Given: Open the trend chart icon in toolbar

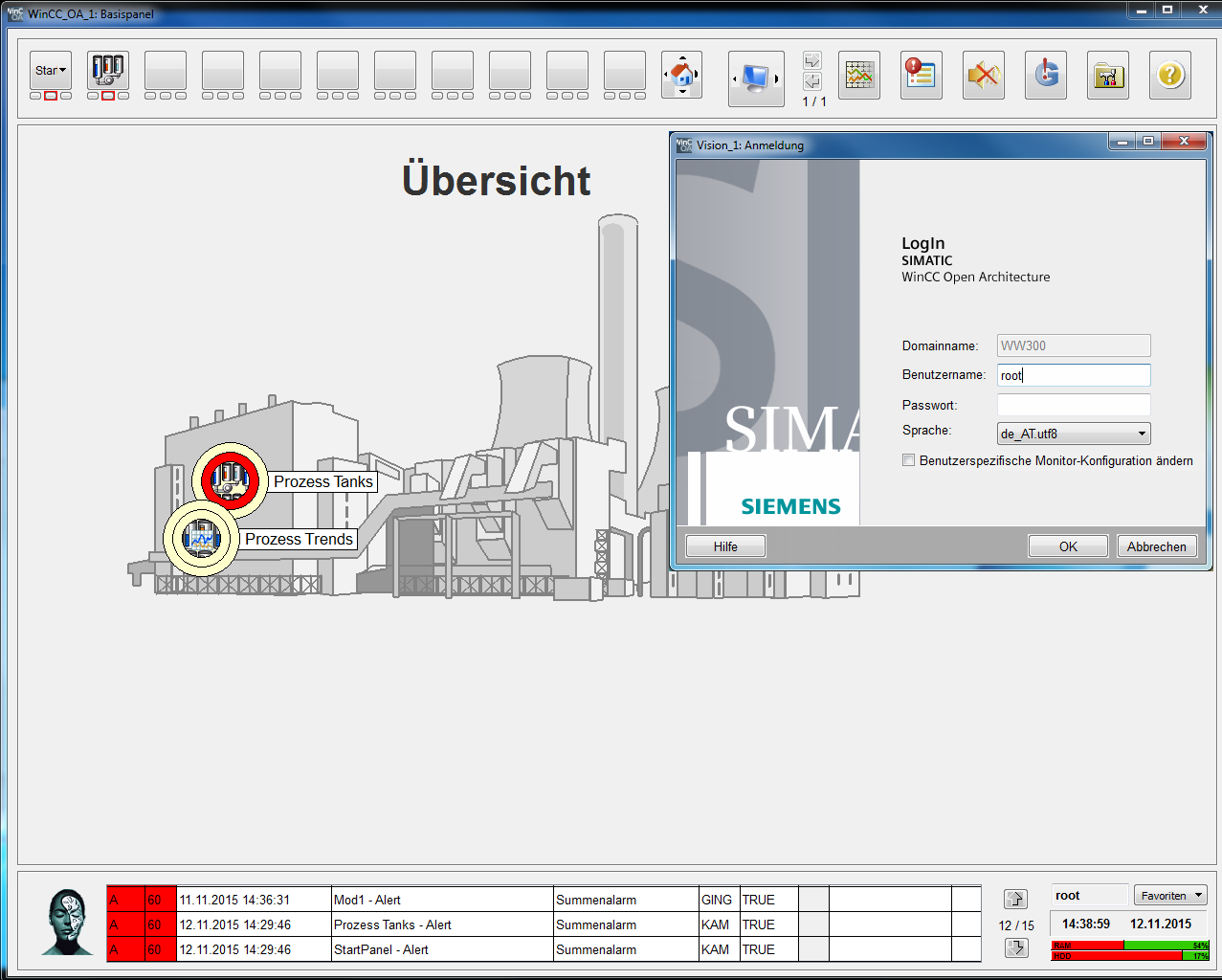Looking at the screenshot, I should pyautogui.click(x=859, y=75).
